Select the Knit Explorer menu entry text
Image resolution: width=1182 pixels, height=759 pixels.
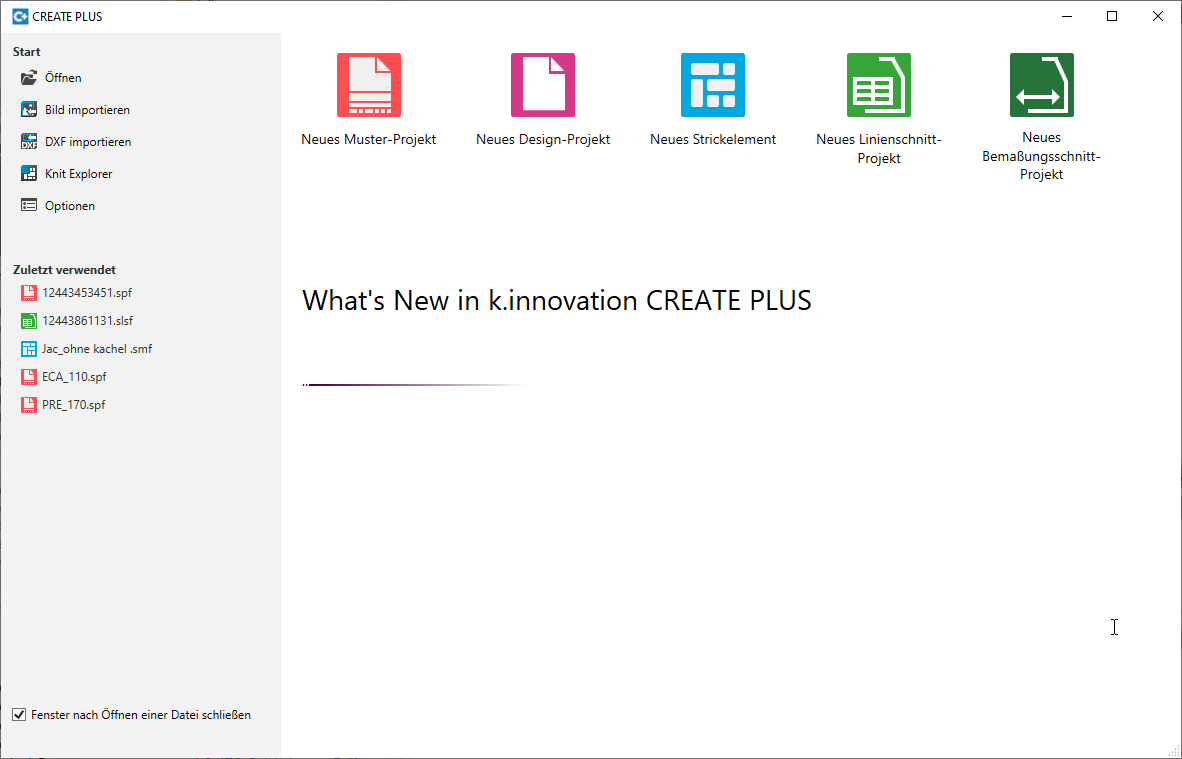pos(79,174)
